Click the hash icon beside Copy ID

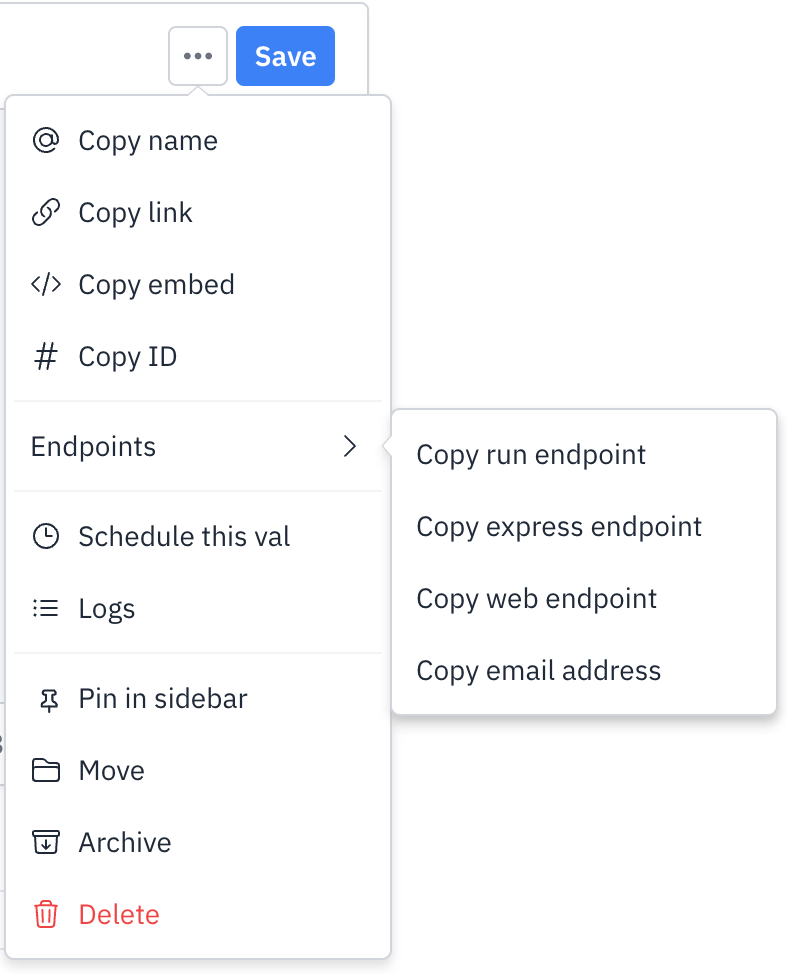[46, 357]
